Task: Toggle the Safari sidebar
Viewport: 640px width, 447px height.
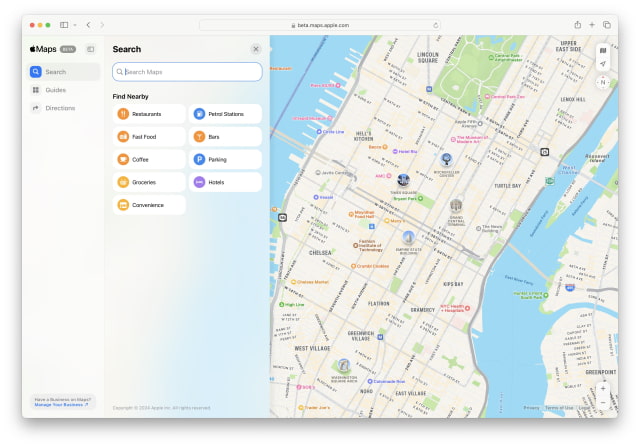Action: (x=63, y=24)
